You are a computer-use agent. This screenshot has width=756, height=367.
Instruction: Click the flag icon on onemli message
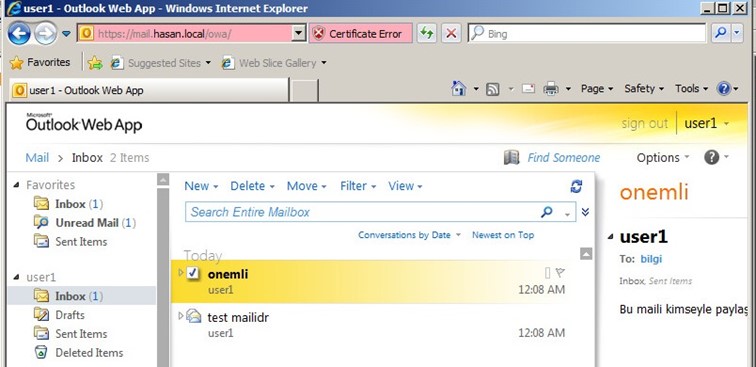pyautogui.click(x=560, y=273)
